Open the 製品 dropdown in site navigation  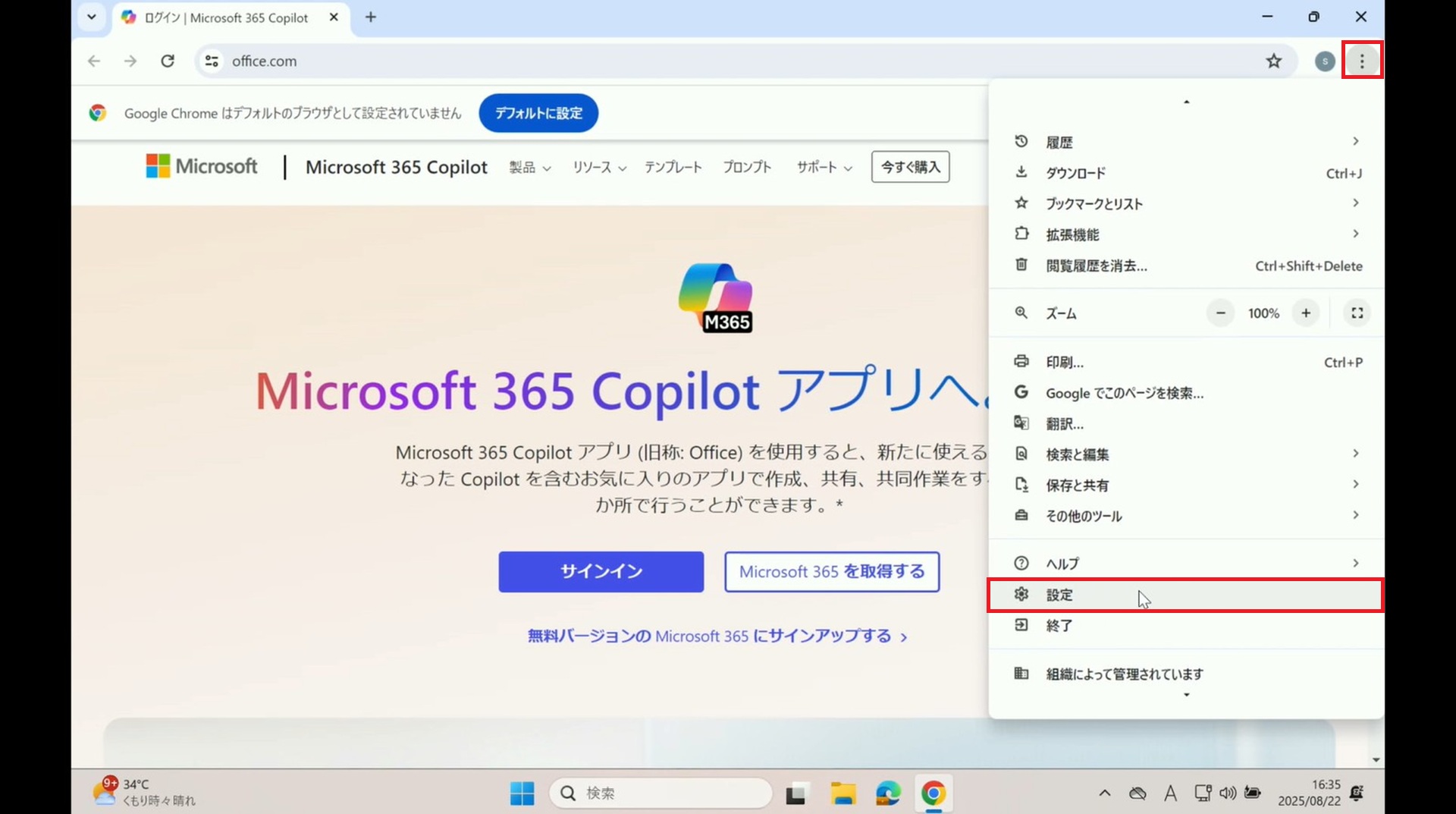(529, 167)
